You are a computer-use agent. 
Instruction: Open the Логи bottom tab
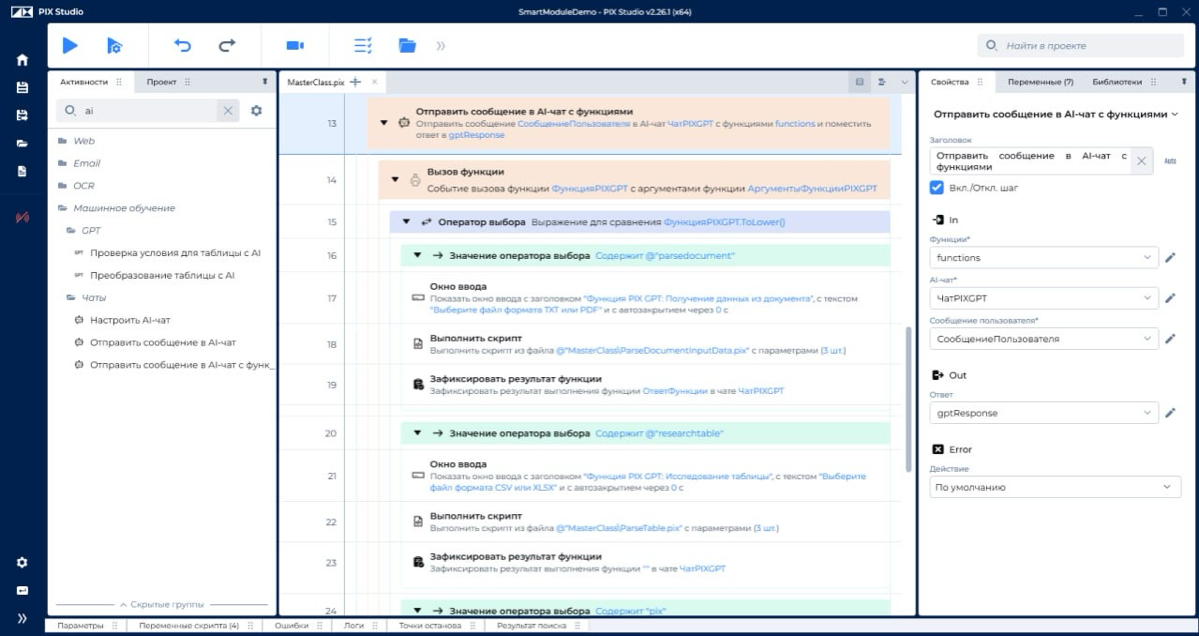point(354,625)
